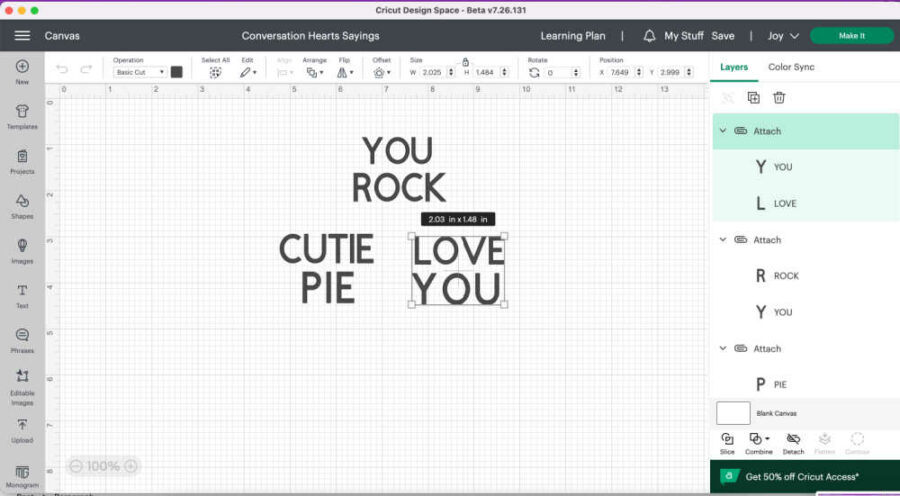900x496 pixels.
Task: Zoom out with the minus button
Action: pos(76,466)
